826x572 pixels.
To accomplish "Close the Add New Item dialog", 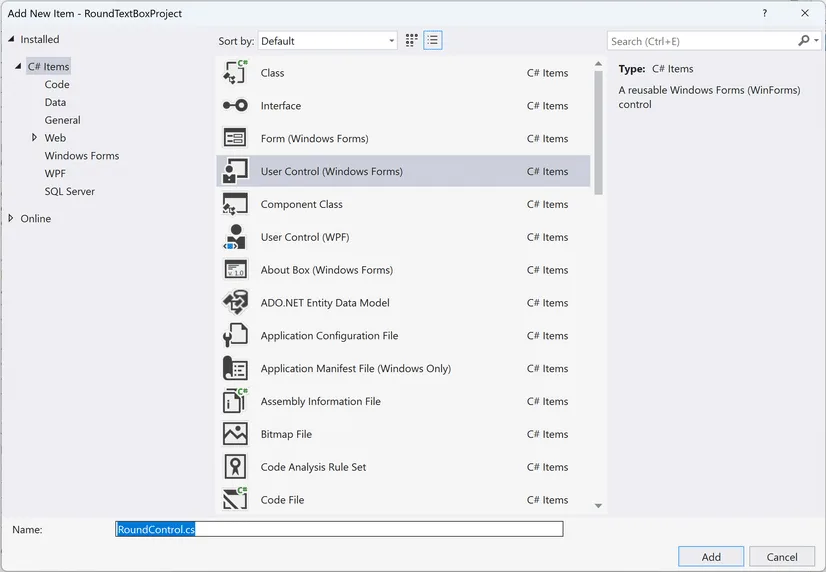I will 804,13.
